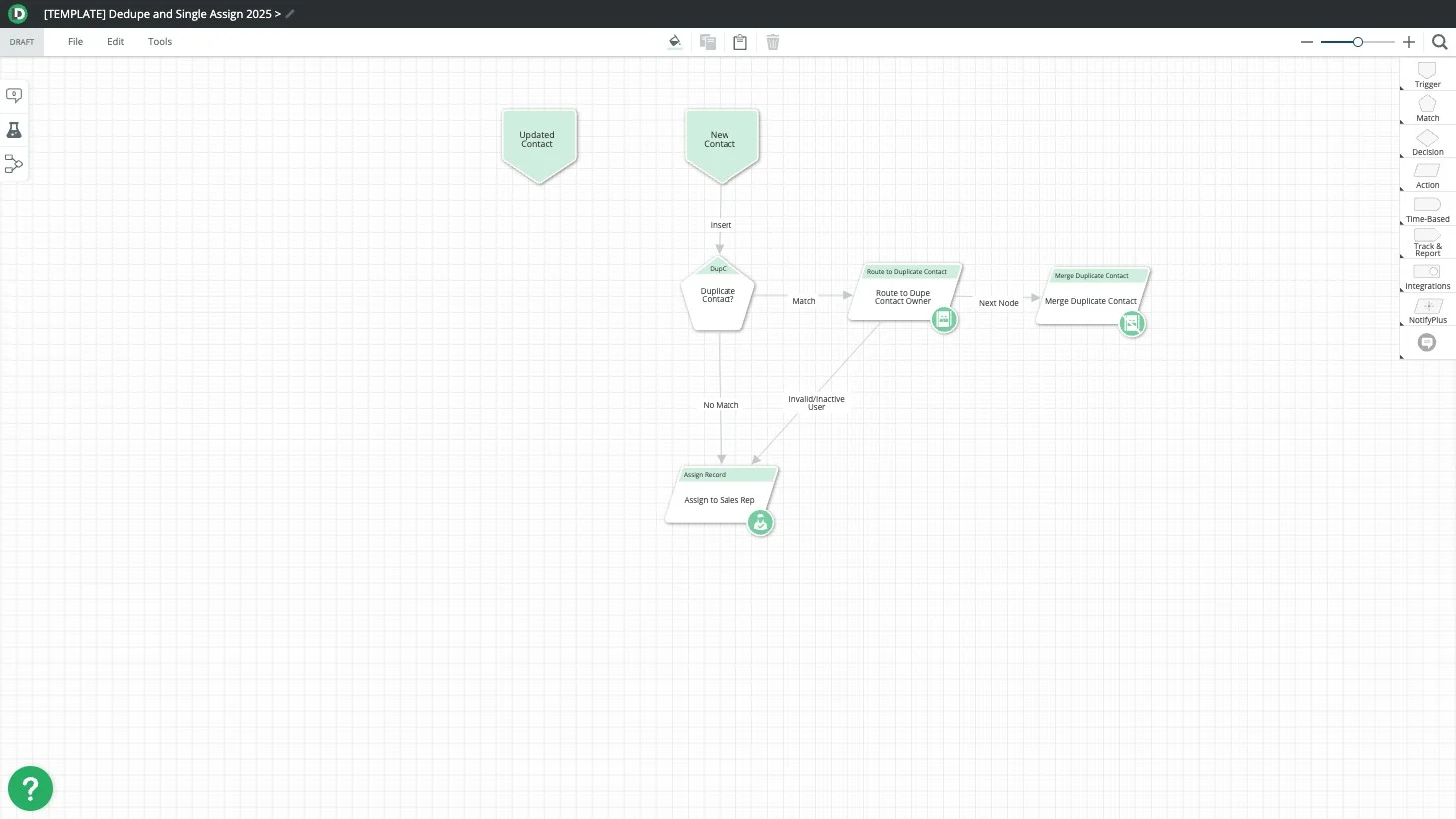
Task: Open help with question mark button
Action: click(30, 789)
